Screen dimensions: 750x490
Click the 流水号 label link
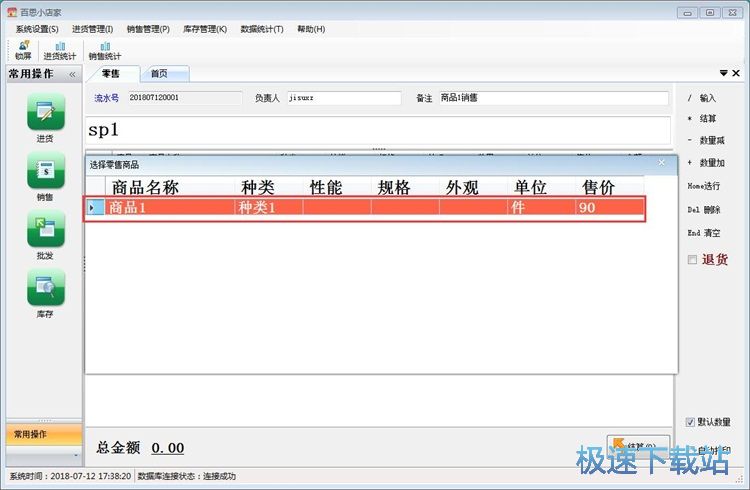point(106,98)
